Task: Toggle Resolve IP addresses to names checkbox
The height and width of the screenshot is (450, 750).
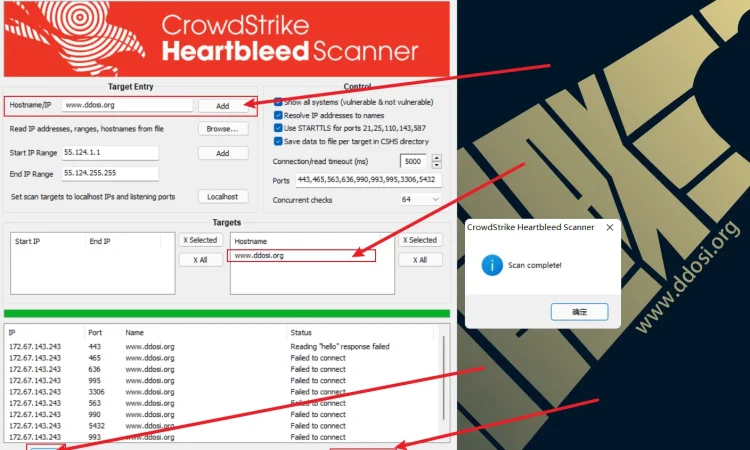Action: (x=278, y=115)
